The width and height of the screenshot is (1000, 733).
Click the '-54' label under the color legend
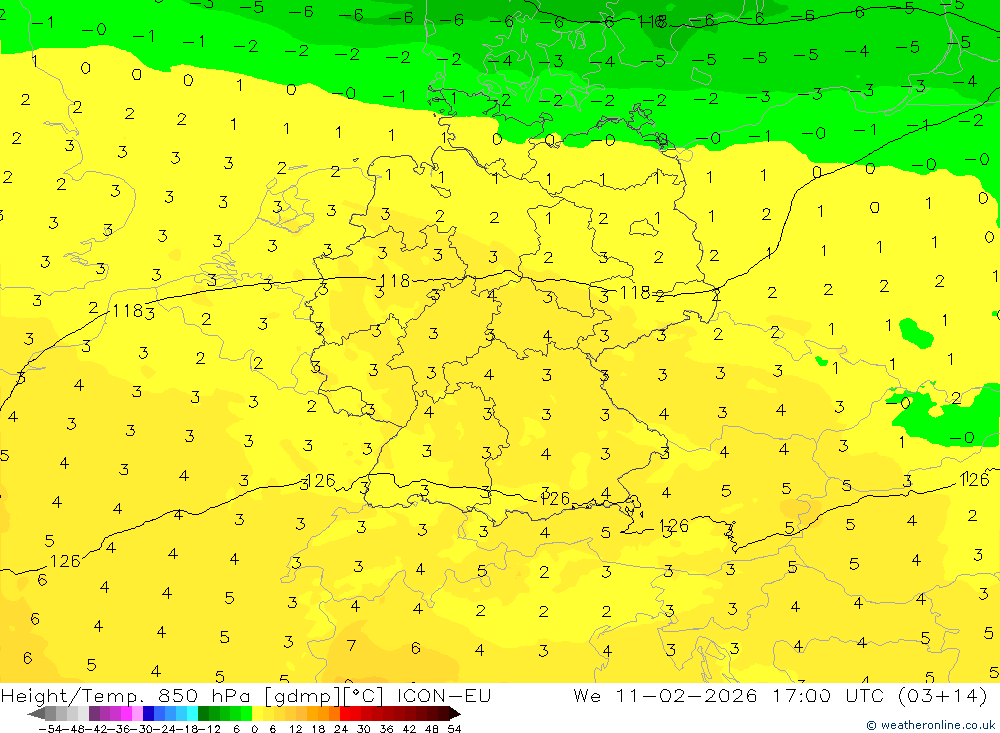[x=50, y=729]
